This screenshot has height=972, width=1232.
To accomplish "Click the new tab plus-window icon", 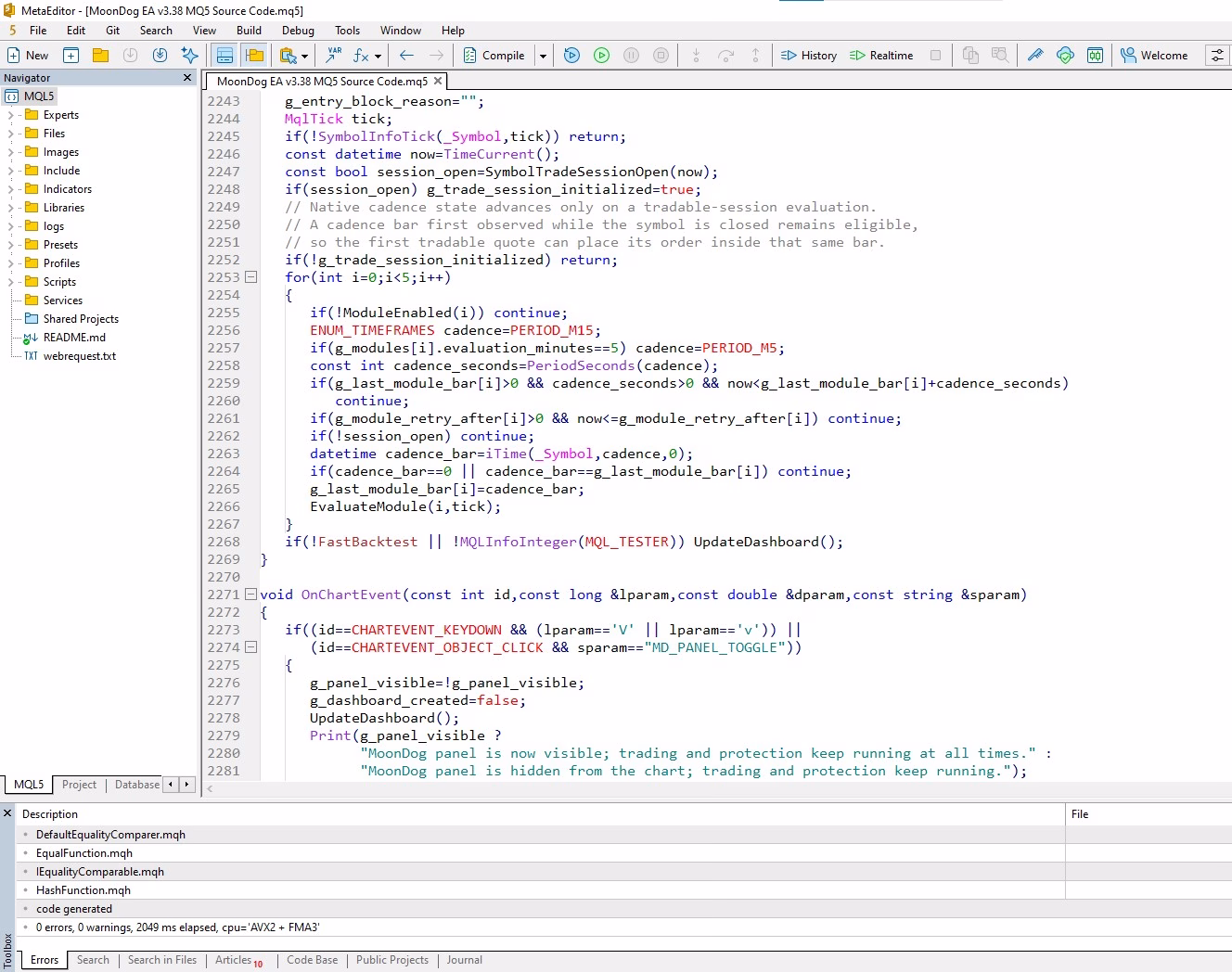I will pyautogui.click(x=71, y=56).
